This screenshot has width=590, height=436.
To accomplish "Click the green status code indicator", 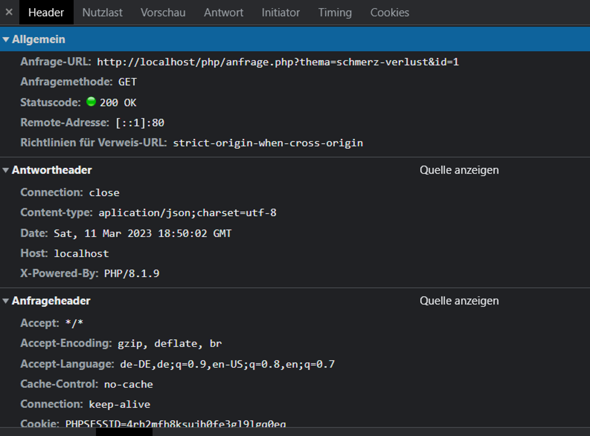I will coord(91,102).
